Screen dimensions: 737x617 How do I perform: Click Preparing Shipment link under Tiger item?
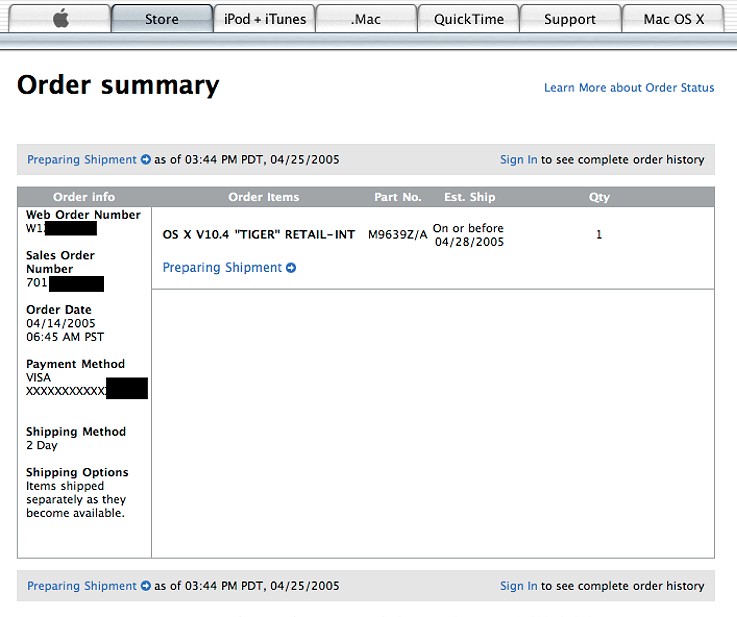(x=222, y=267)
